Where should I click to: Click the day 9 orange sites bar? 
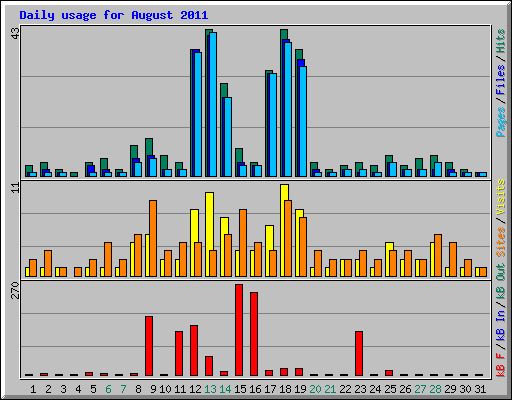[153, 238]
